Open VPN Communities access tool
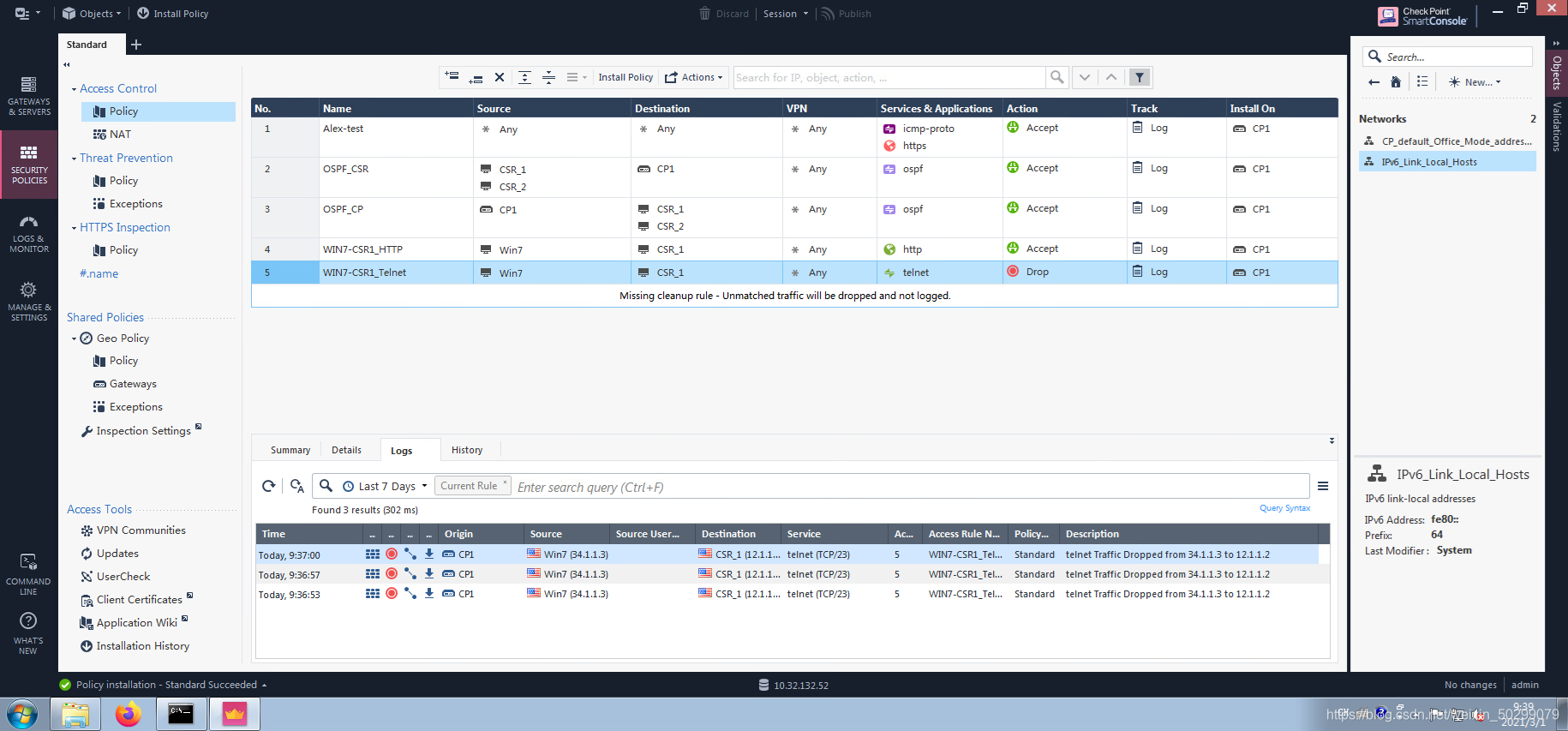1568x731 pixels. click(x=133, y=530)
